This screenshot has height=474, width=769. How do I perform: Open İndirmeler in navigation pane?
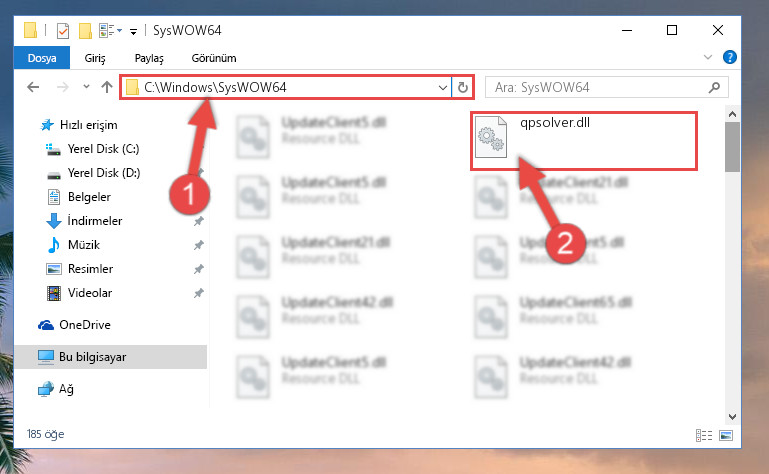[95, 221]
